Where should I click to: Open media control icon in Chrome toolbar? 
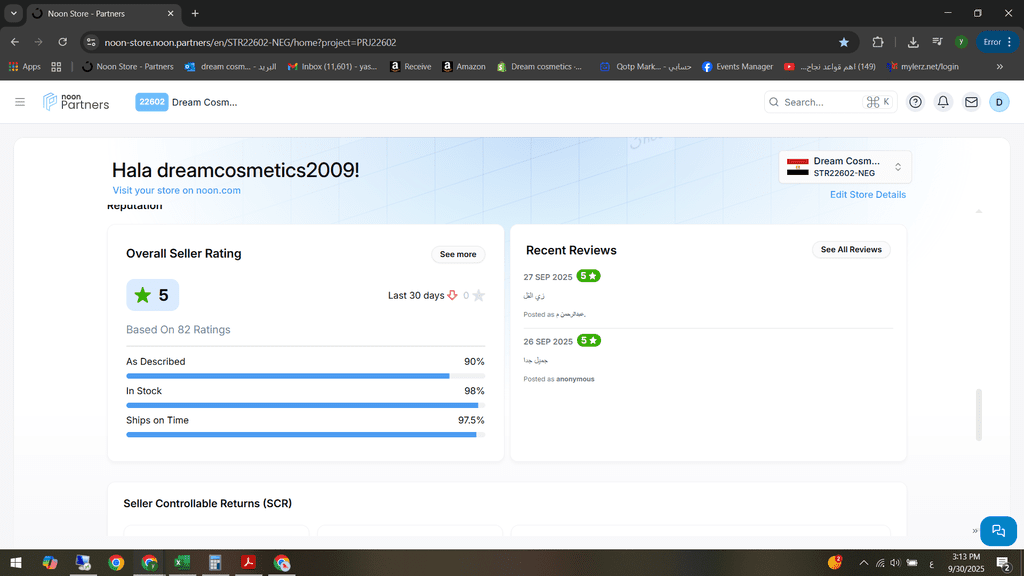pos(937,42)
